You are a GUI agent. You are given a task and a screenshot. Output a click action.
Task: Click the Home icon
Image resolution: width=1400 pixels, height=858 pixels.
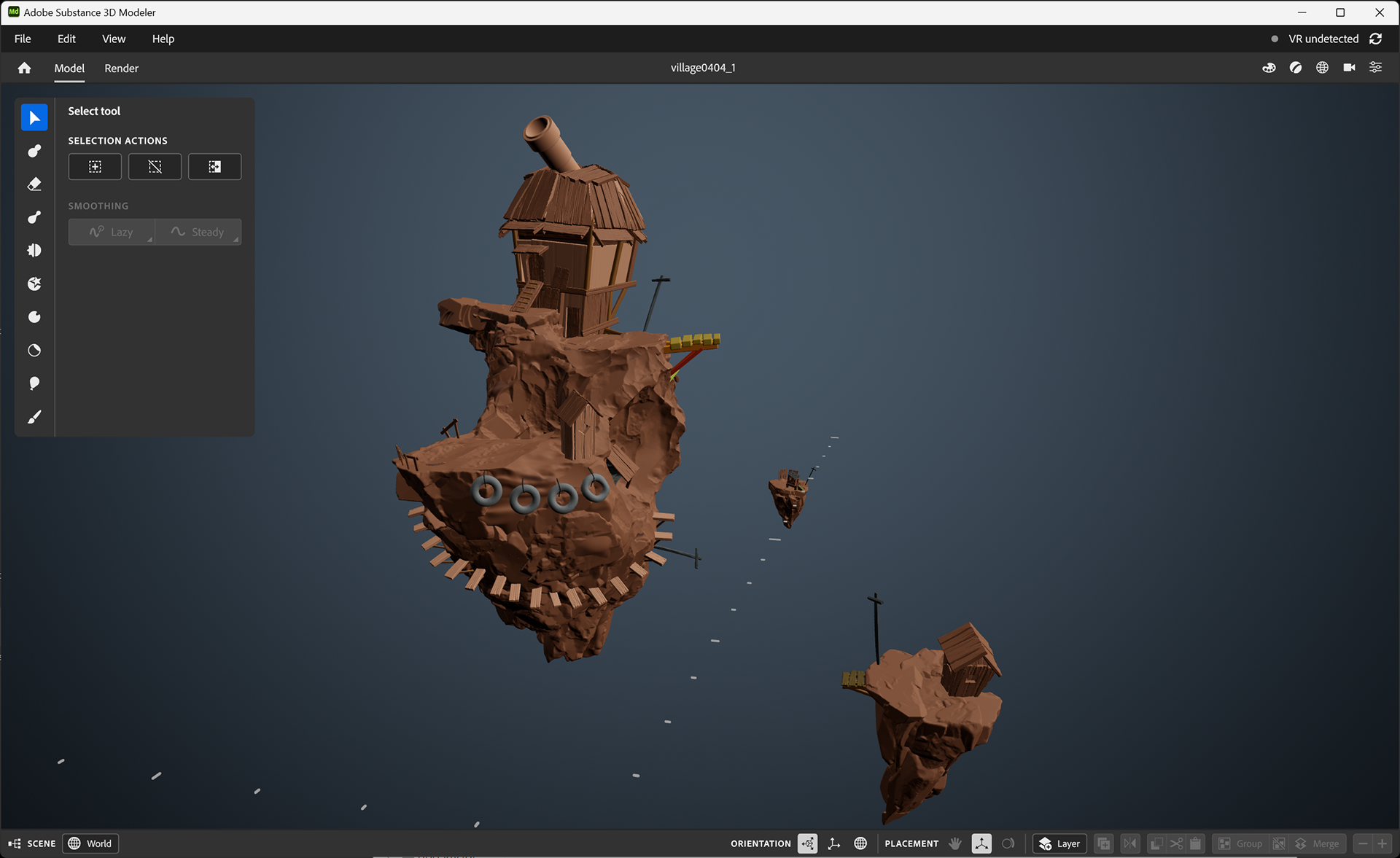[x=24, y=68]
